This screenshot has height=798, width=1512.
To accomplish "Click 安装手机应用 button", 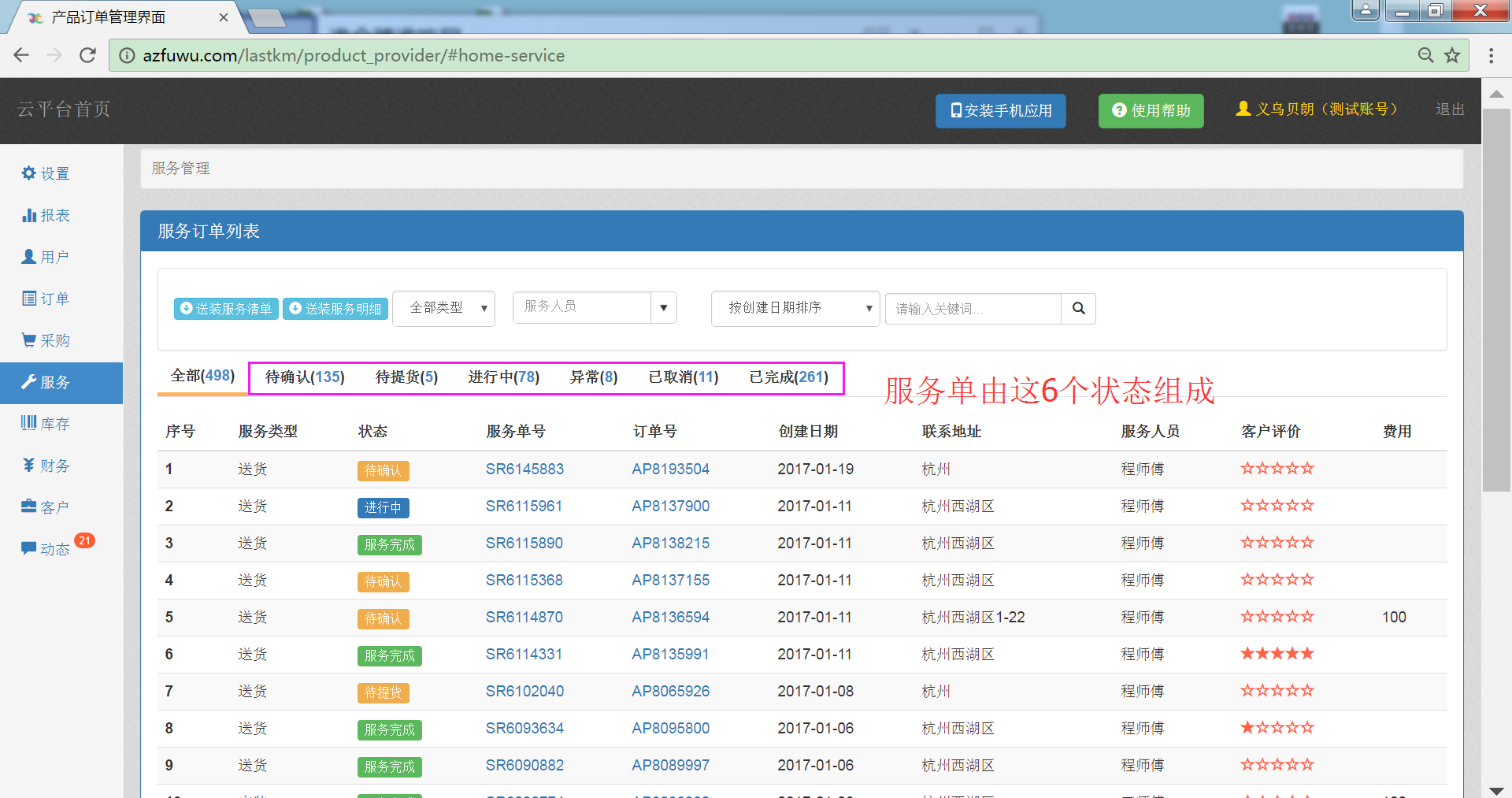I will coord(1001,110).
